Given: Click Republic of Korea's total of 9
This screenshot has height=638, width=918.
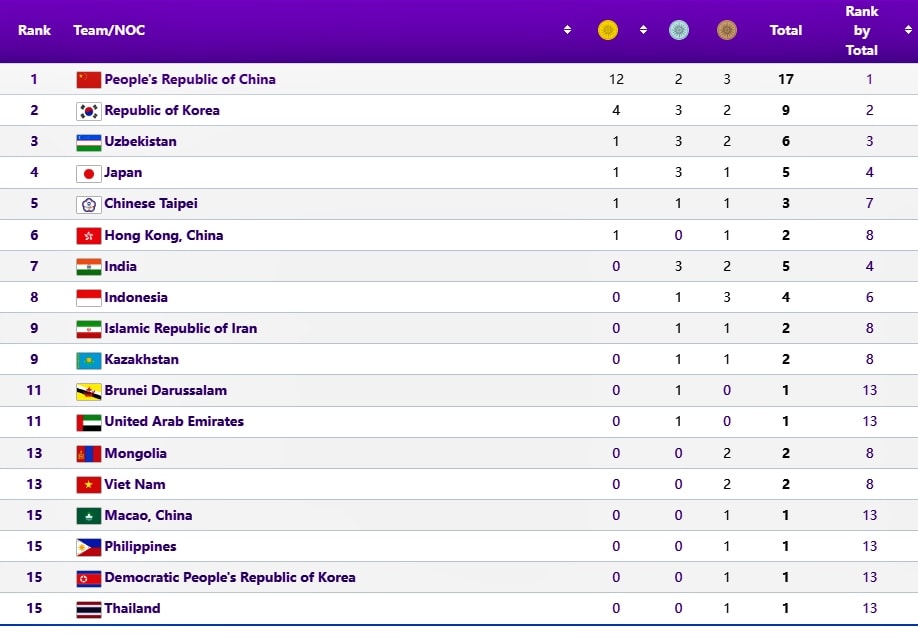Looking at the screenshot, I should (786, 110).
